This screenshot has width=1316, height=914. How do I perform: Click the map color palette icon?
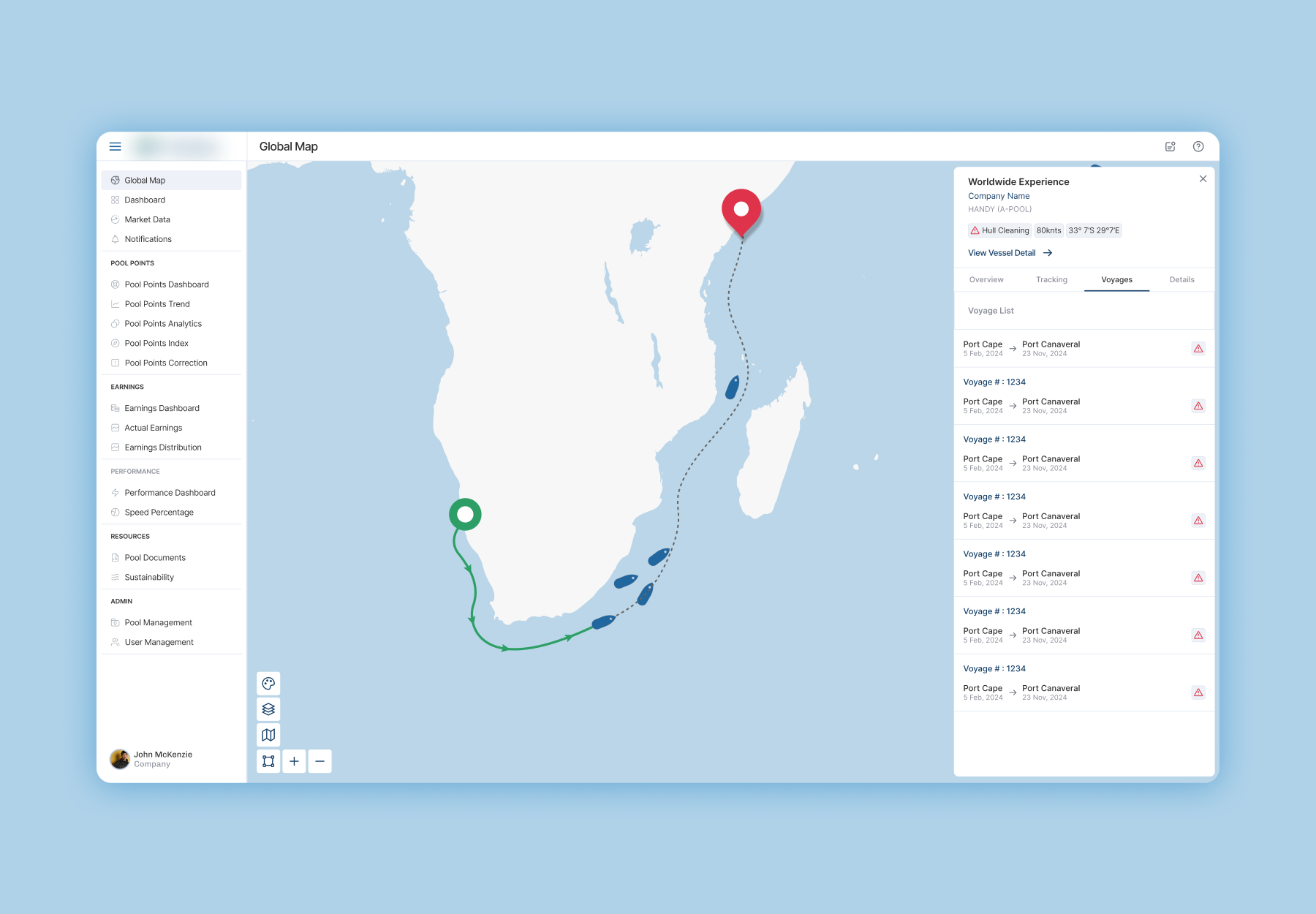click(268, 684)
